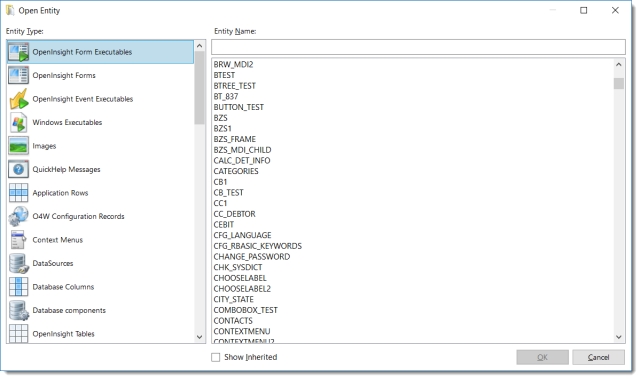Image resolution: width=640 pixels, height=379 pixels.
Task: Pick the Database Columns icon
Action: click(x=19, y=287)
